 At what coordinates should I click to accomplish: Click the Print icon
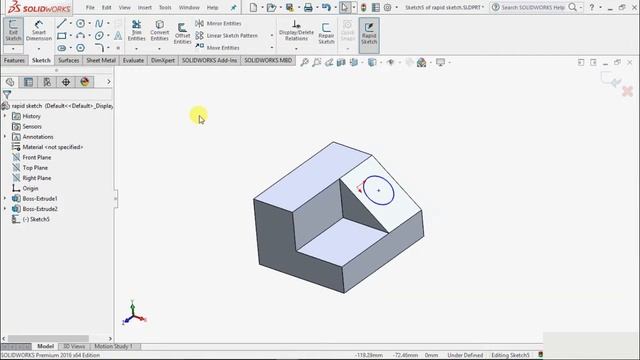[308, 7]
